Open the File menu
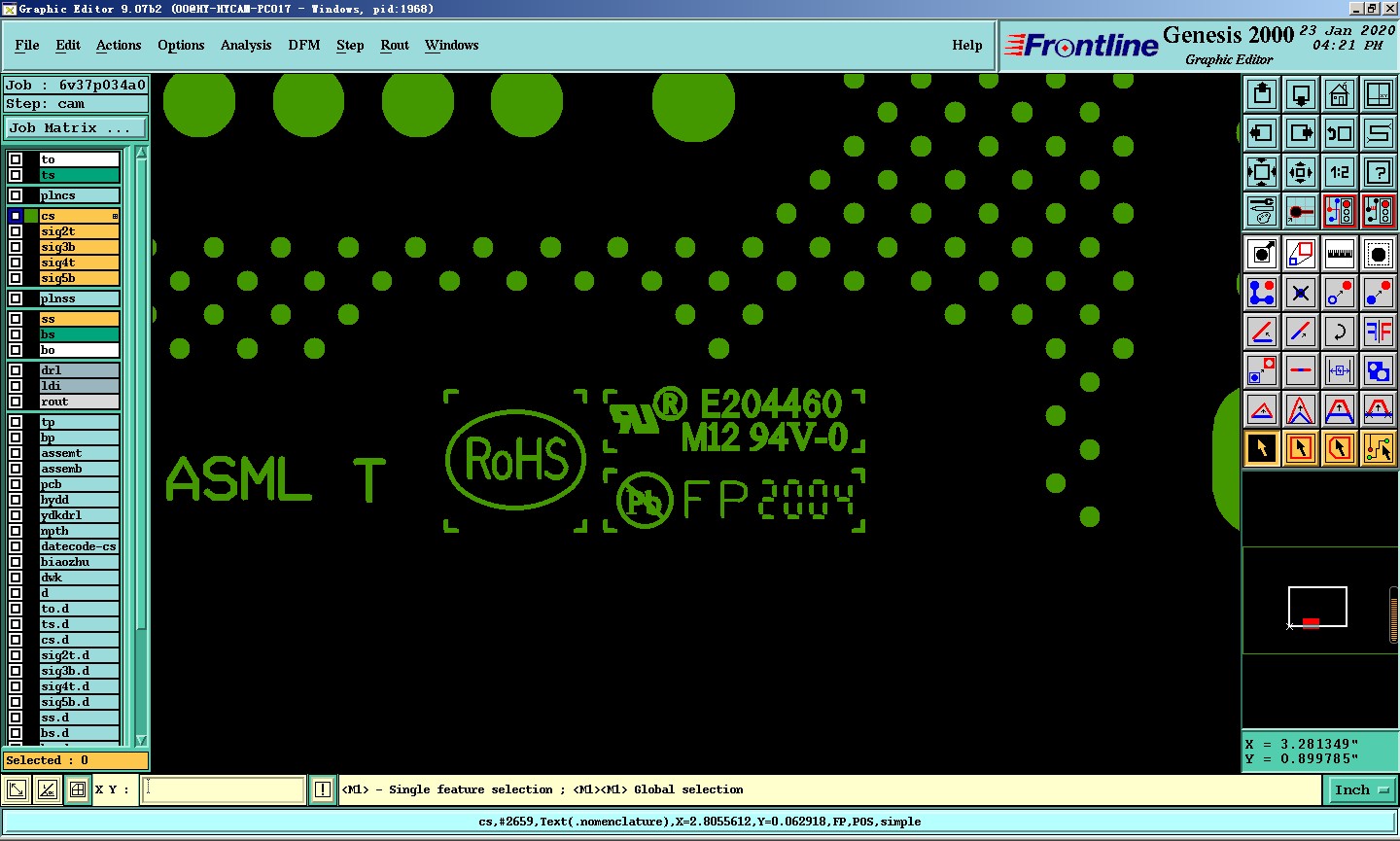This screenshot has width=1400, height=841. click(27, 45)
